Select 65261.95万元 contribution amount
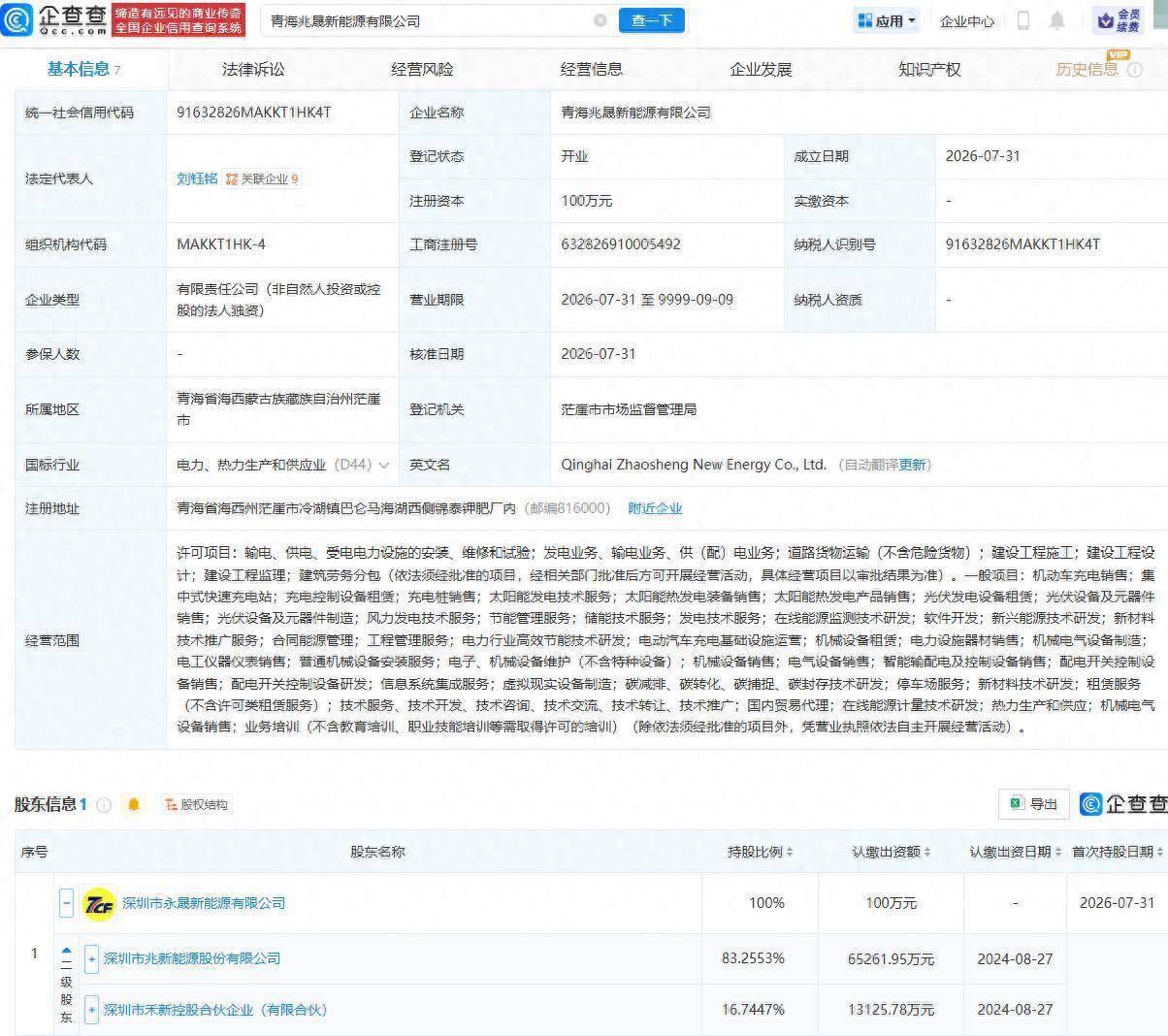Image resolution: width=1168 pixels, height=1036 pixels. (891, 958)
